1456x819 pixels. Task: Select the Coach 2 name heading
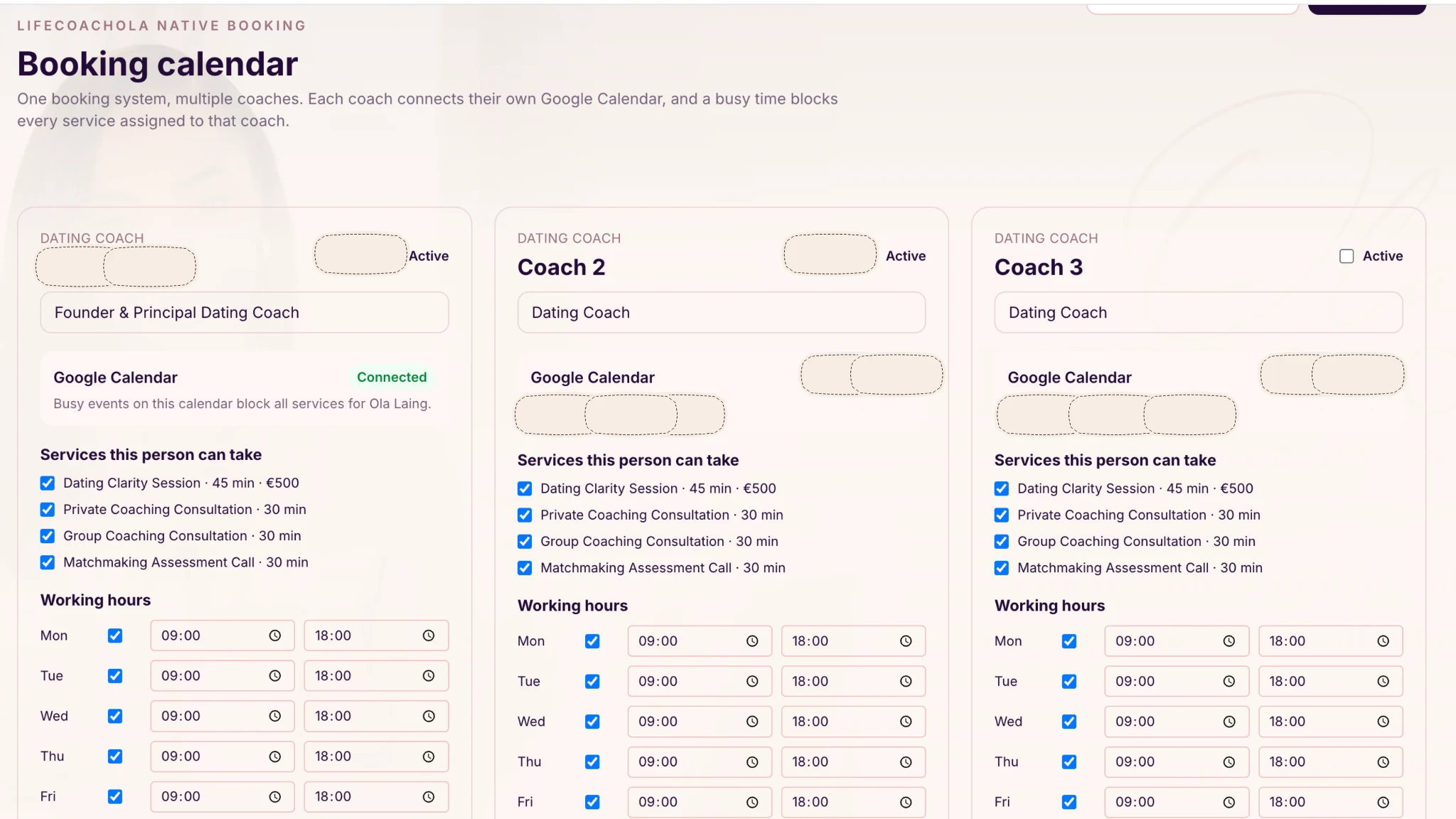click(x=562, y=267)
